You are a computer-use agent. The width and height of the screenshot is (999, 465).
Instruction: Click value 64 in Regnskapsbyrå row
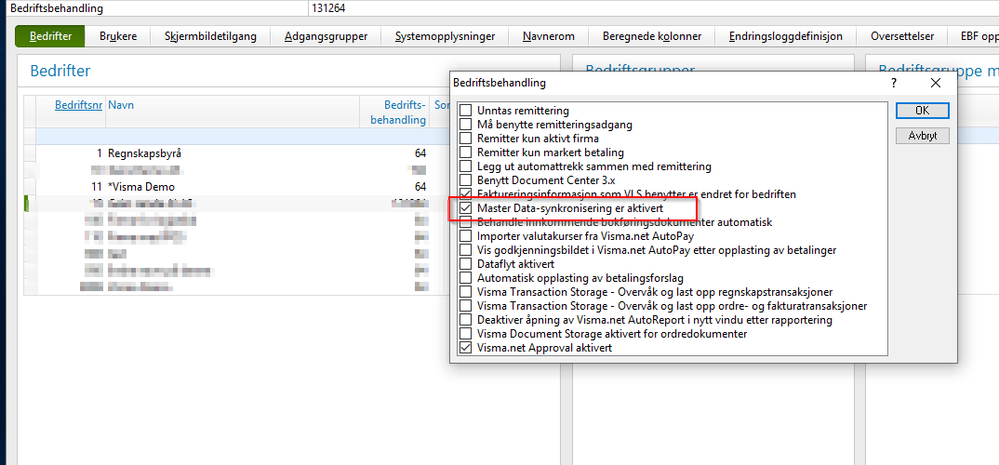pyautogui.click(x=420, y=154)
